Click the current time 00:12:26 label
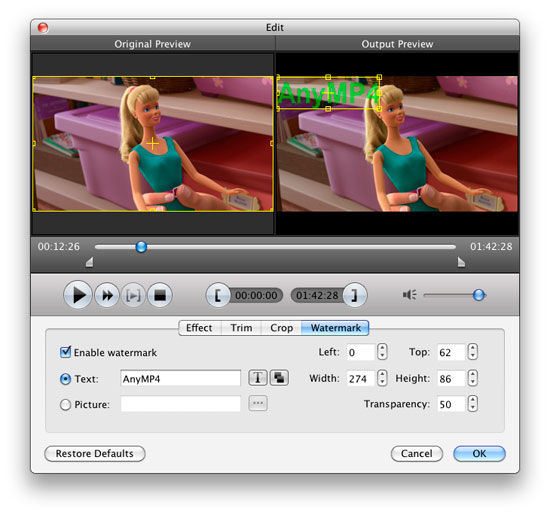Viewport: 550px width, 515px height. pos(59,247)
